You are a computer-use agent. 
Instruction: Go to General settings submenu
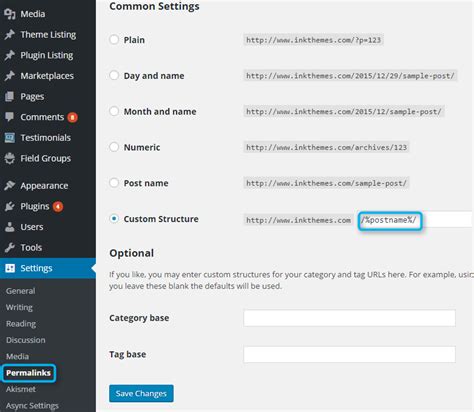[20, 291]
